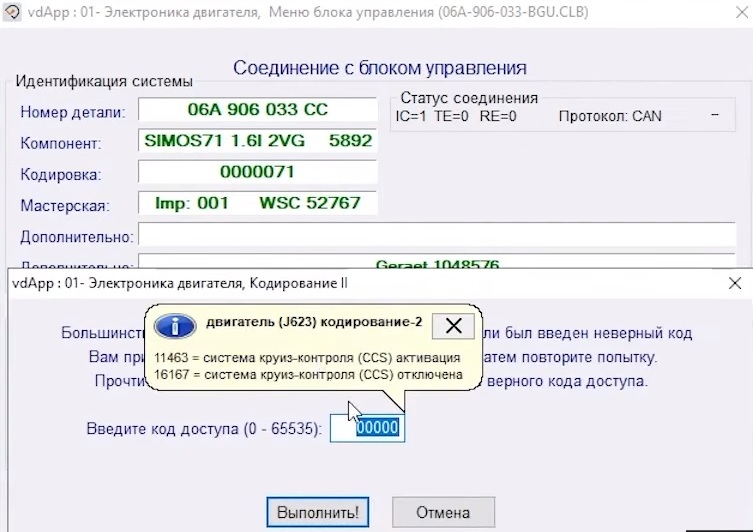This screenshot has width=753, height=532.
Task: Select part number 06A 906 033 CC
Action: pos(257,109)
